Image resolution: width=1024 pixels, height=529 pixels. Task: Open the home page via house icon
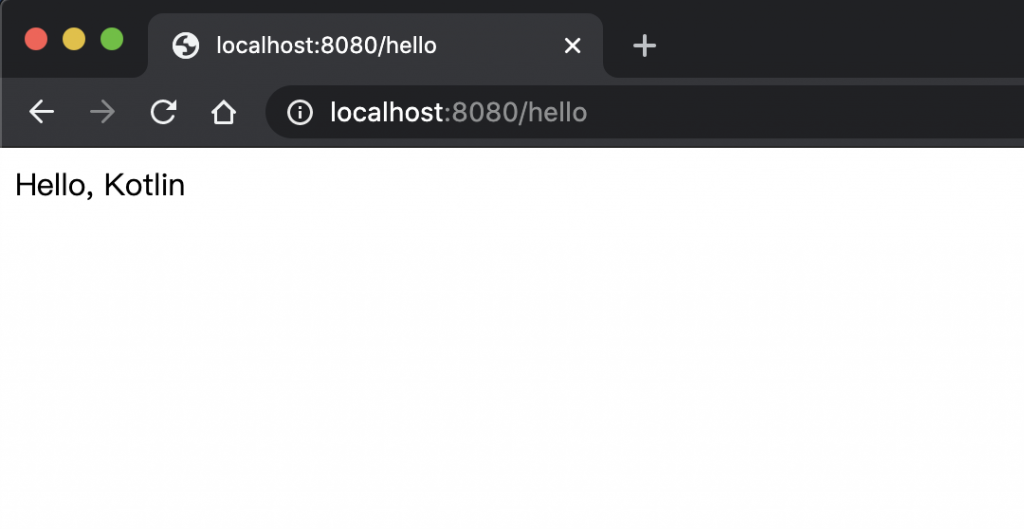tap(223, 112)
